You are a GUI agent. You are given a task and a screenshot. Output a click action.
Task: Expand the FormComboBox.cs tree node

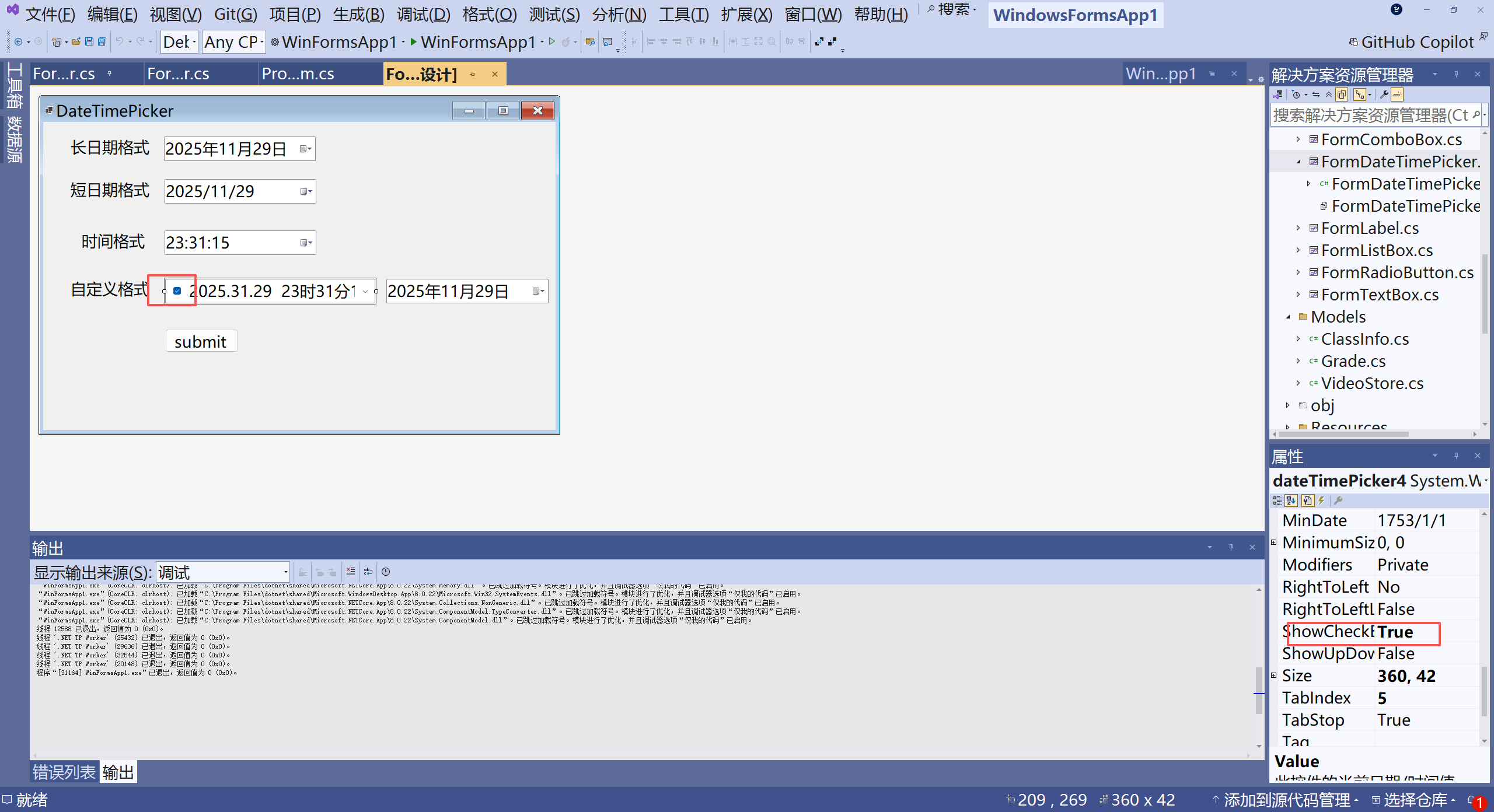pyautogui.click(x=1298, y=139)
